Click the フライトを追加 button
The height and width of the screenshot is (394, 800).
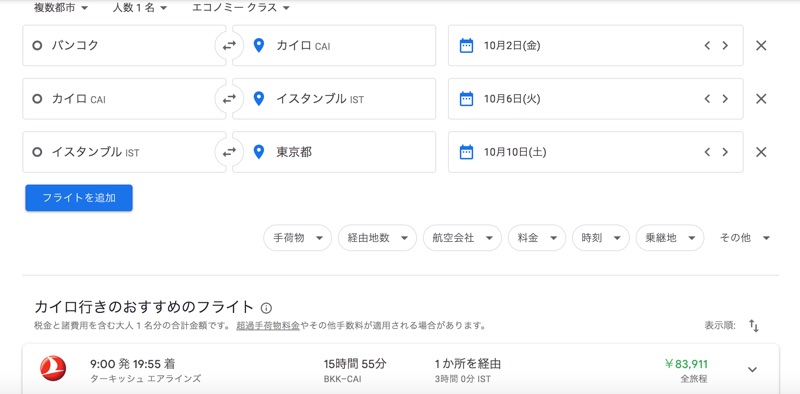pyautogui.click(x=79, y=198)
